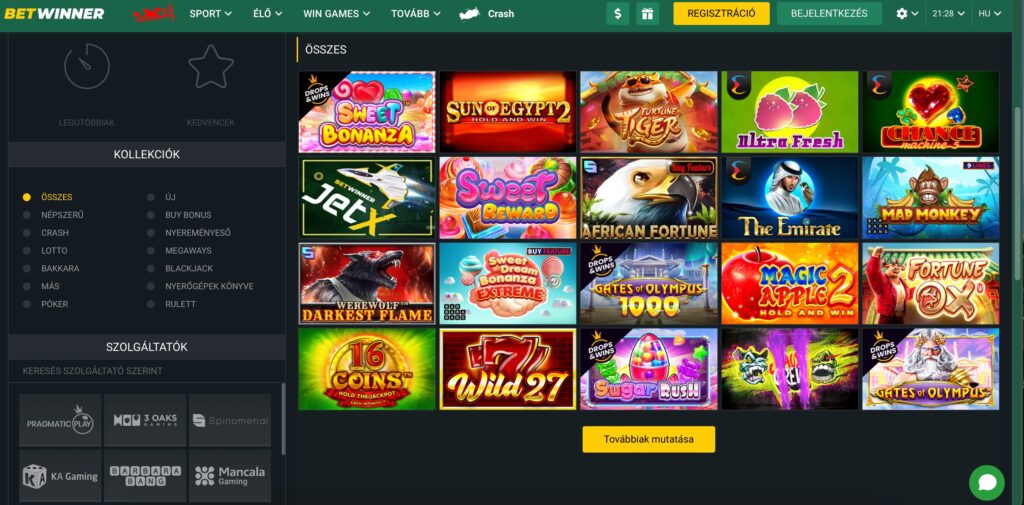Click the Kedvencek star icon
This screenshot has width=1024, height=505.
(x=211, y=66)
